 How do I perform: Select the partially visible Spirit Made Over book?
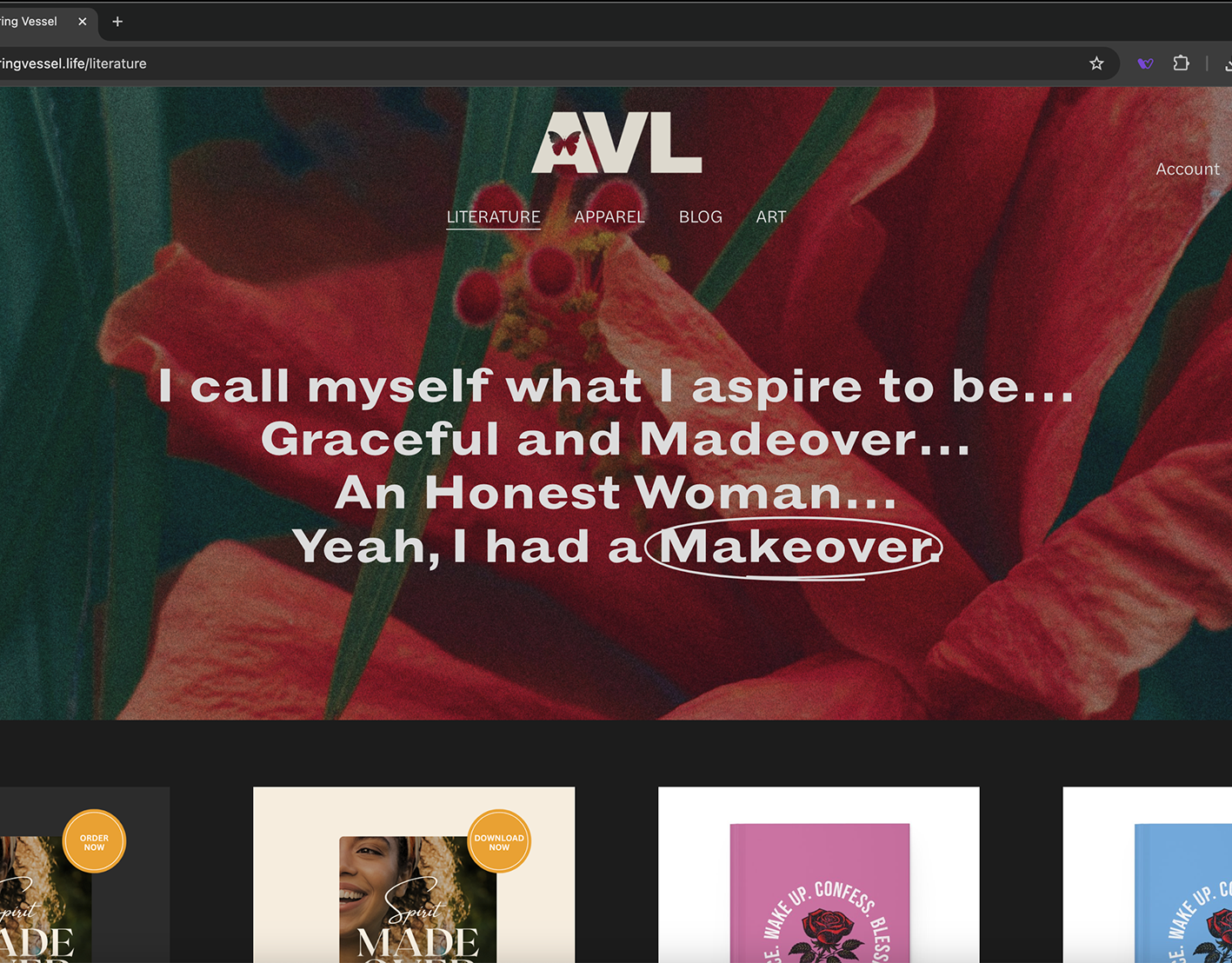84,874
